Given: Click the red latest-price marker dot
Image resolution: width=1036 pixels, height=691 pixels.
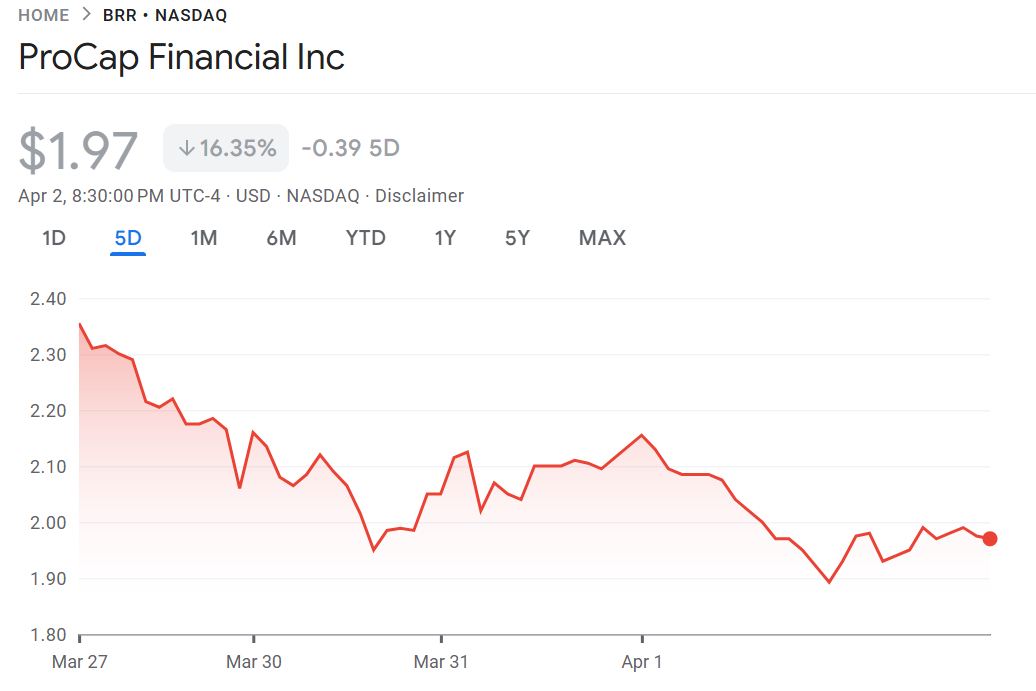Looking at the screenshot, I should point(990,538).
